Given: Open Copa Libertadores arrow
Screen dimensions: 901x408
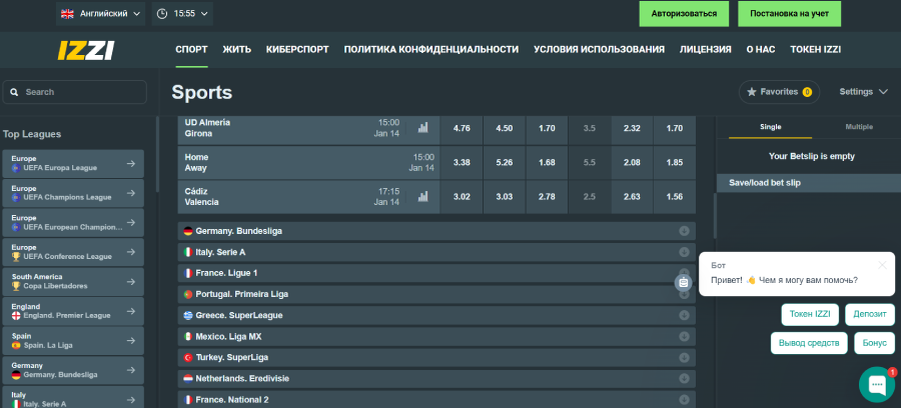Looking at the screenshot, I should coord(131,282).
